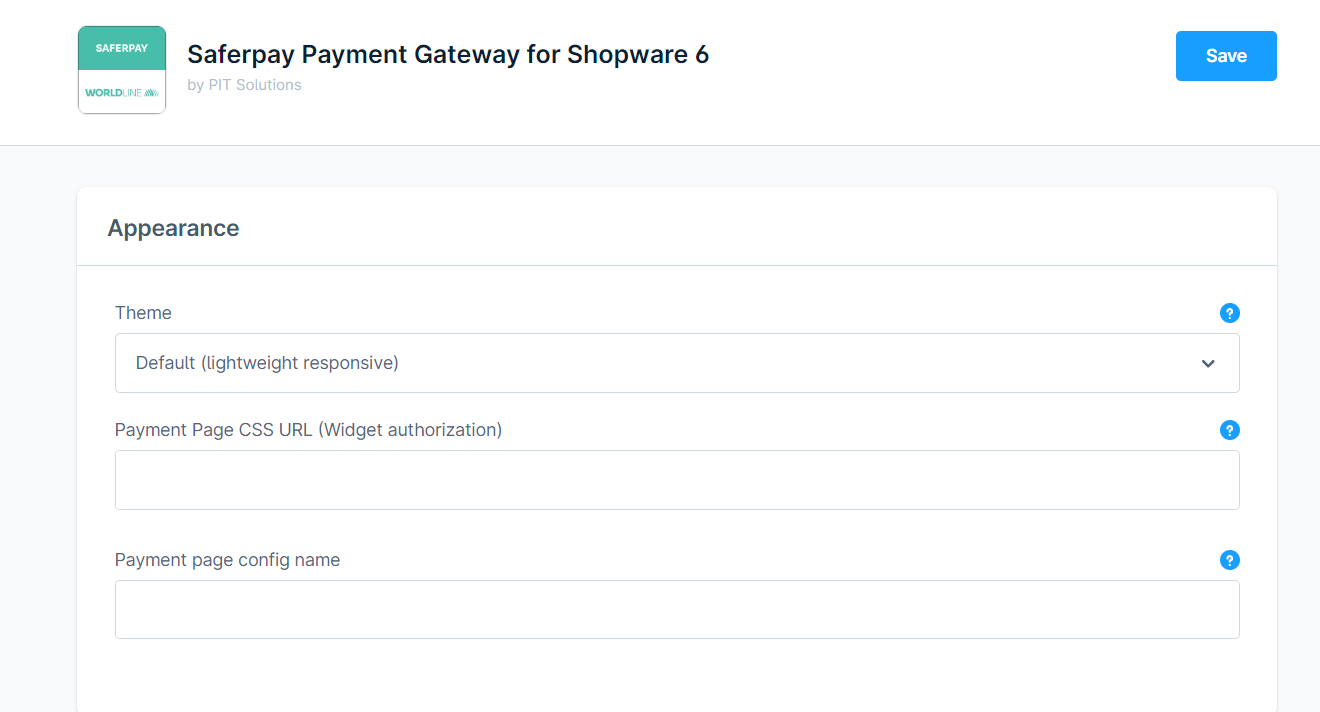Show help icon for Payment Page CSS URL

(x=1230, y=430)
